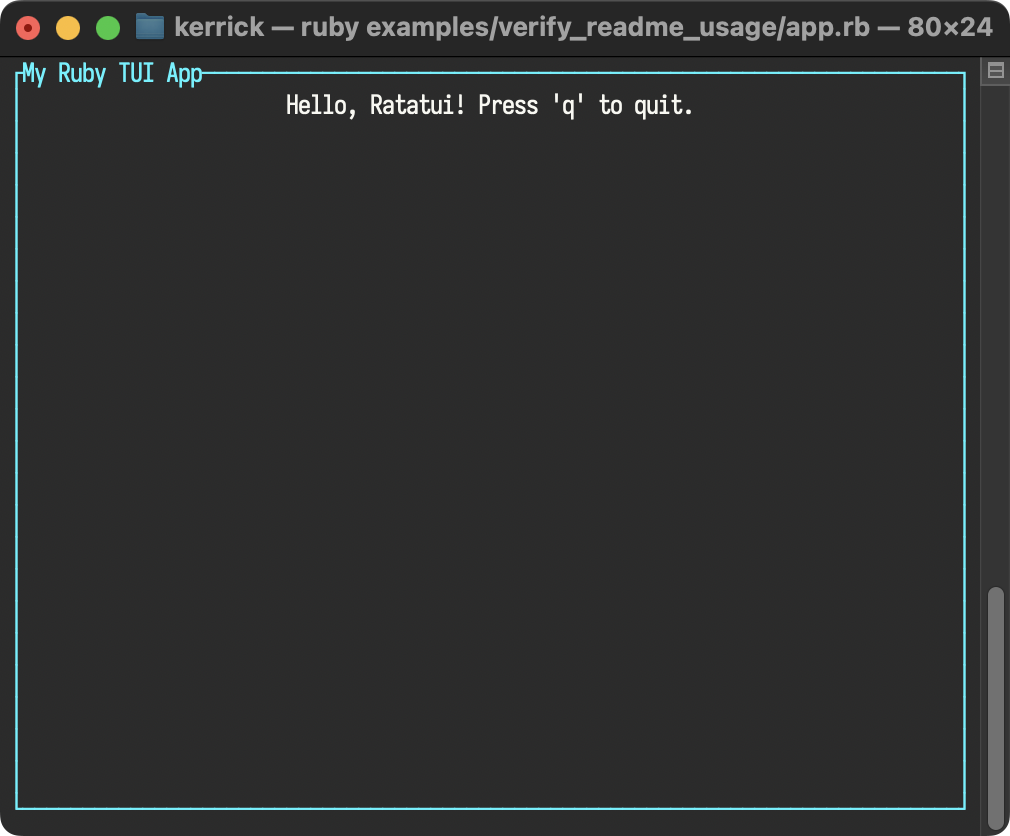1010x836 pixels.
Task: Click the "80×24" size label in title bar
Action: coord(950,27)
